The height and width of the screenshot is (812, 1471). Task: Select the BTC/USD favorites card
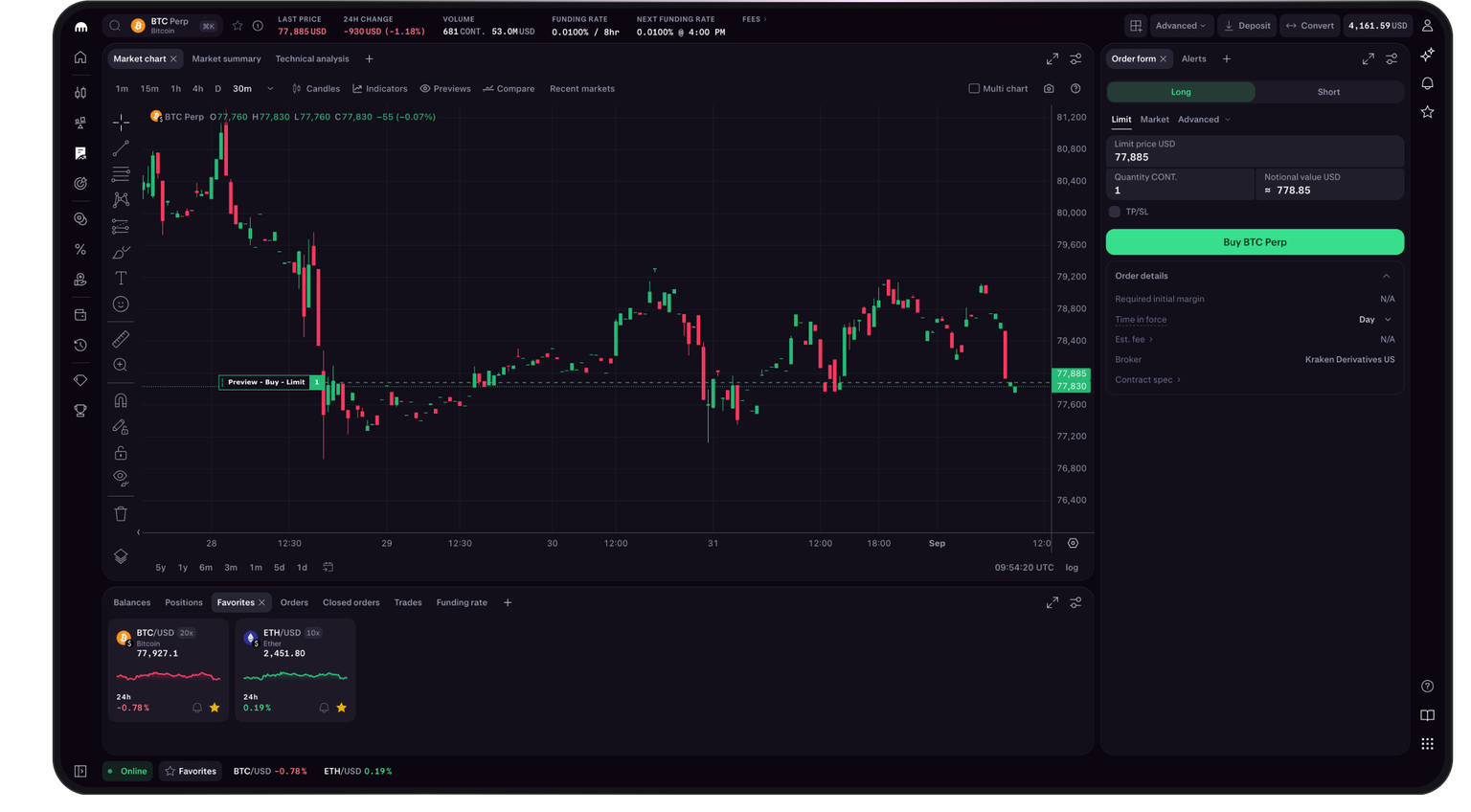tap(169, 670)
